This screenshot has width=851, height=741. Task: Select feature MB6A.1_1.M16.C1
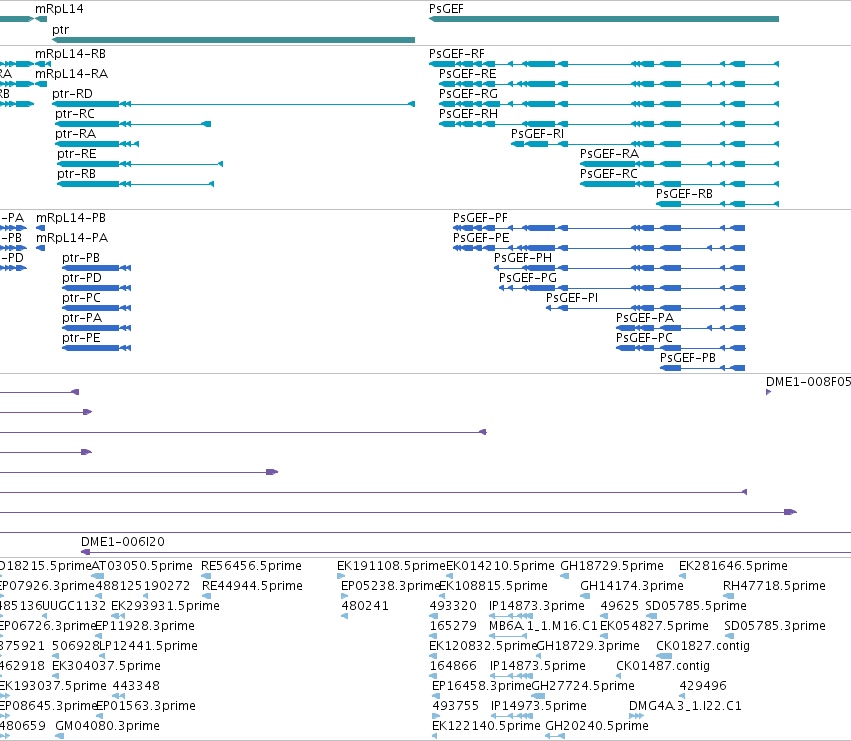coord(508,636)
